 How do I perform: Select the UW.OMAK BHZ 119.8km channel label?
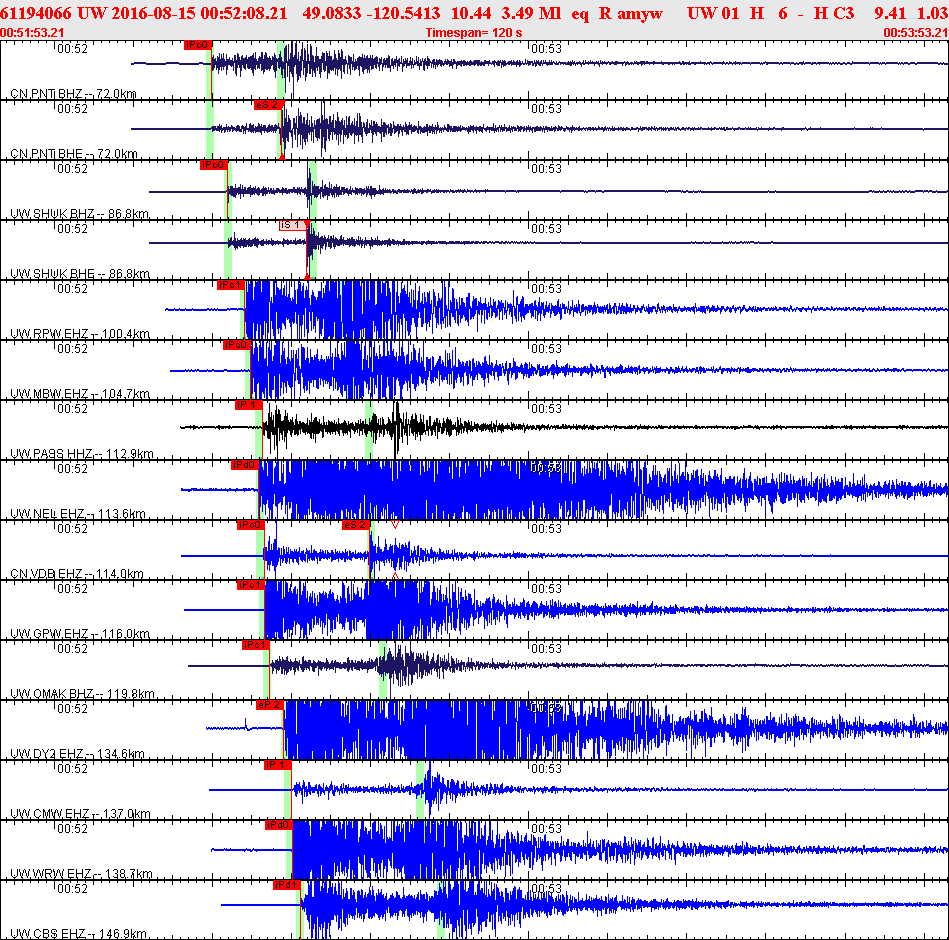pos(82,693)
